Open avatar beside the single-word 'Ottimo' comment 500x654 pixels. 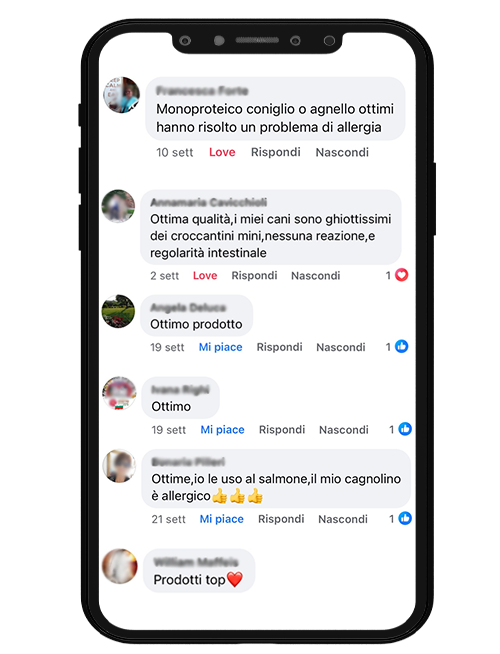click(x=120, y=393)
